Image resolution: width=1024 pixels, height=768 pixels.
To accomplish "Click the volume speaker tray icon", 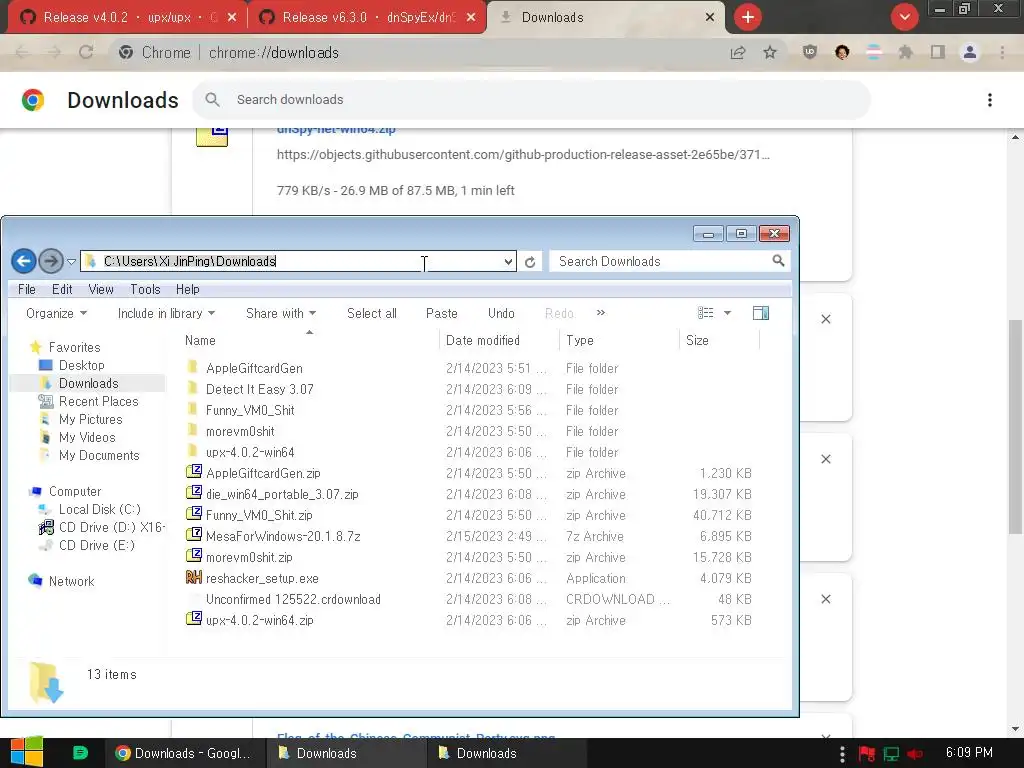I will [915, 754].
